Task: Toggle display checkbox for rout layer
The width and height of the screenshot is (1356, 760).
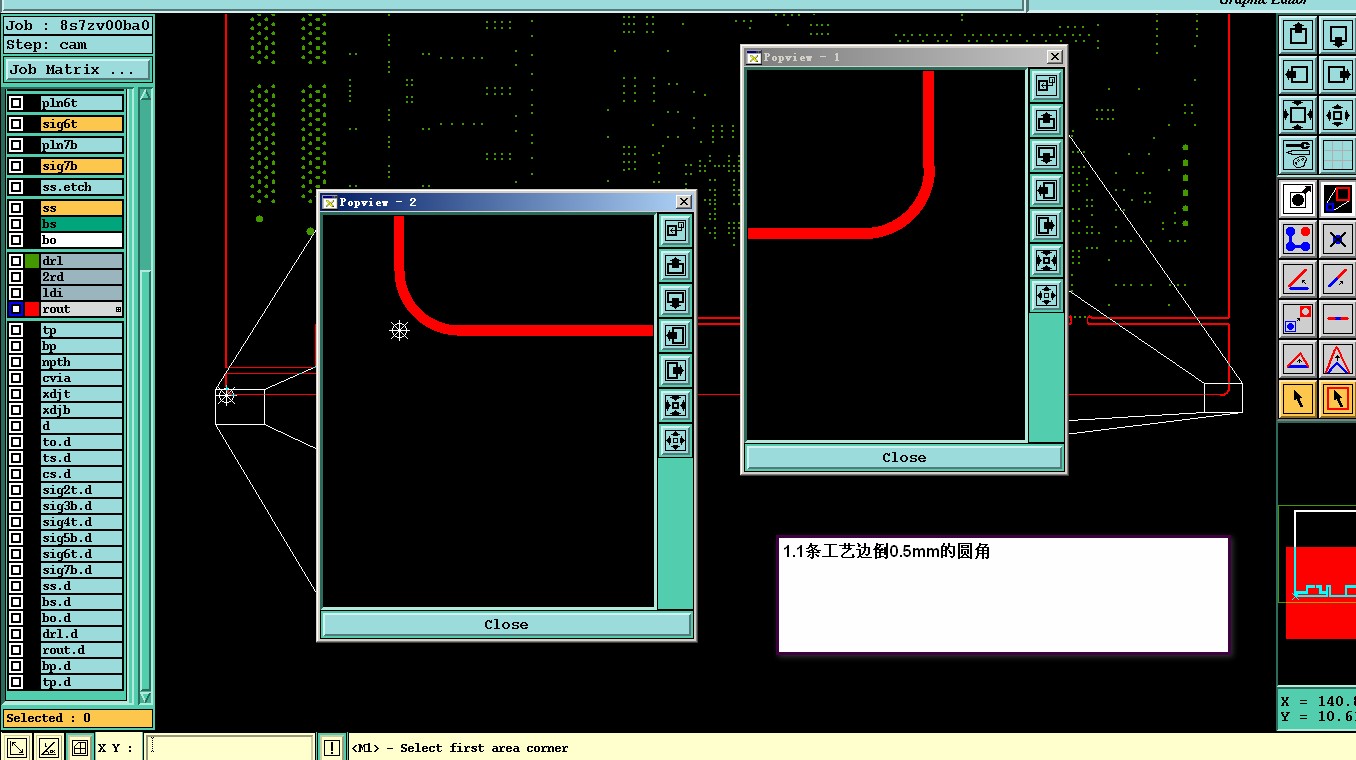Action: point(16,309)
